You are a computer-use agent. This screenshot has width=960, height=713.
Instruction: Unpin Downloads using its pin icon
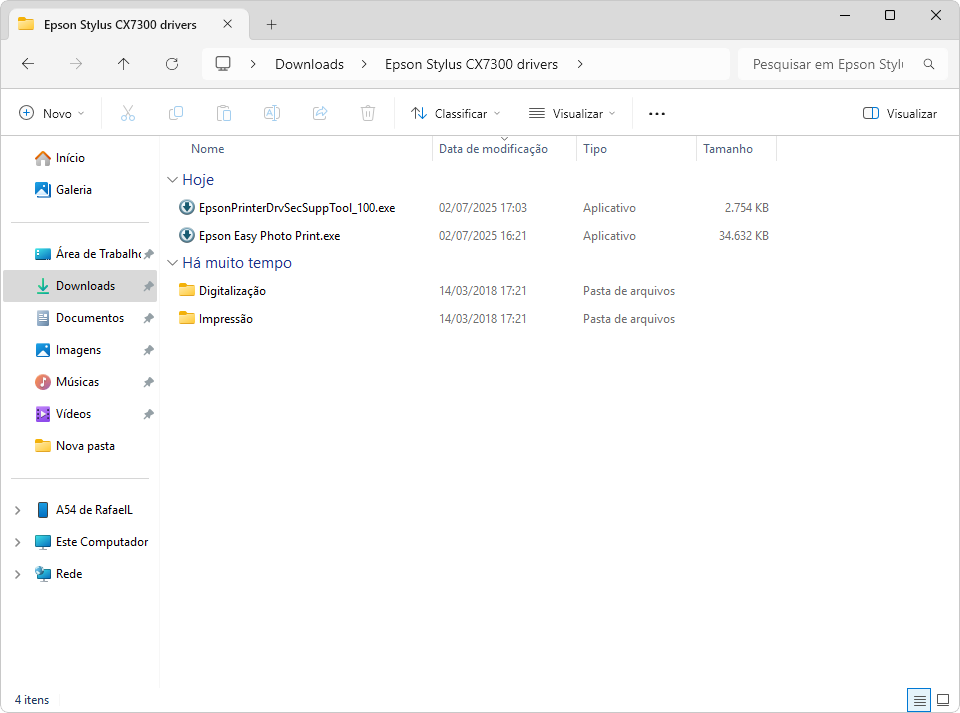point(148,286)
